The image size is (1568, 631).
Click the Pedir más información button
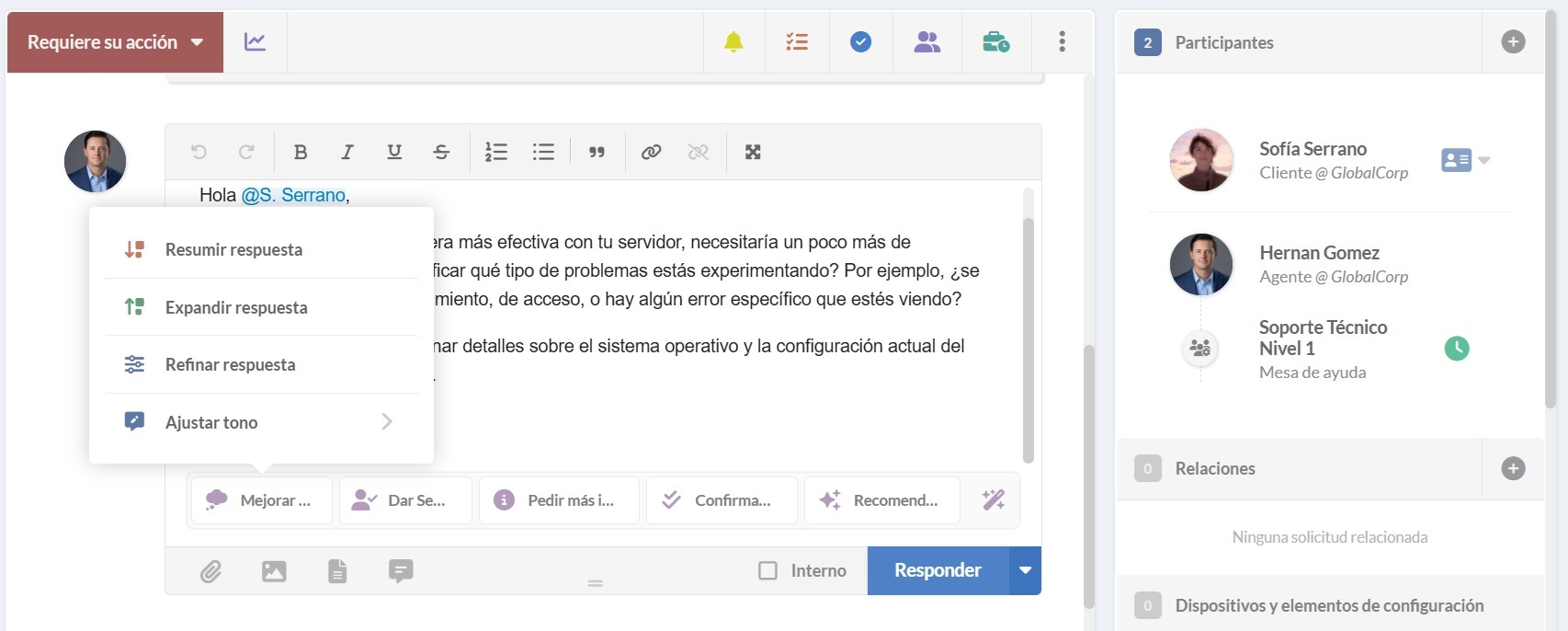559,500
